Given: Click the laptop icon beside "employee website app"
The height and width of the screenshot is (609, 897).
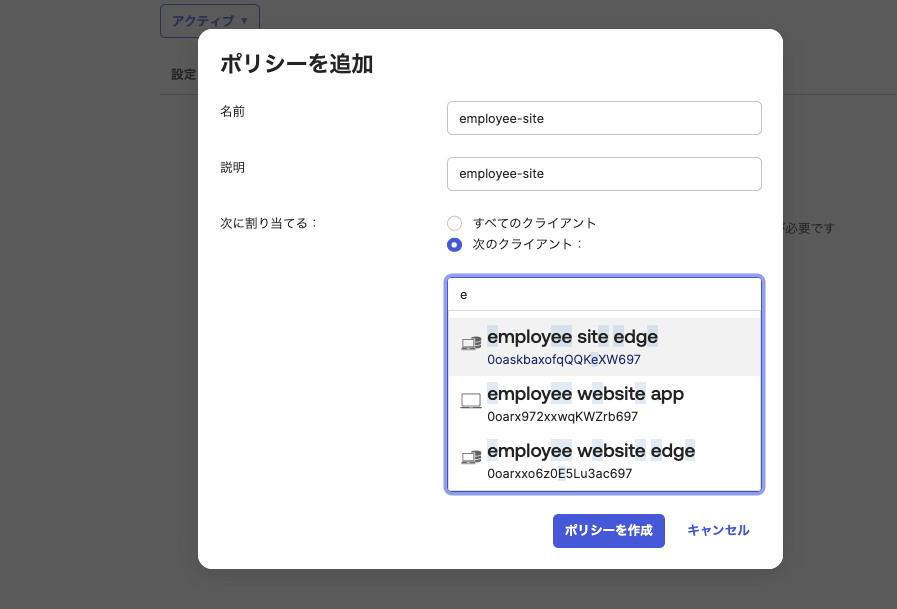Looking at the screenshot, I should [x=470, y=399].
